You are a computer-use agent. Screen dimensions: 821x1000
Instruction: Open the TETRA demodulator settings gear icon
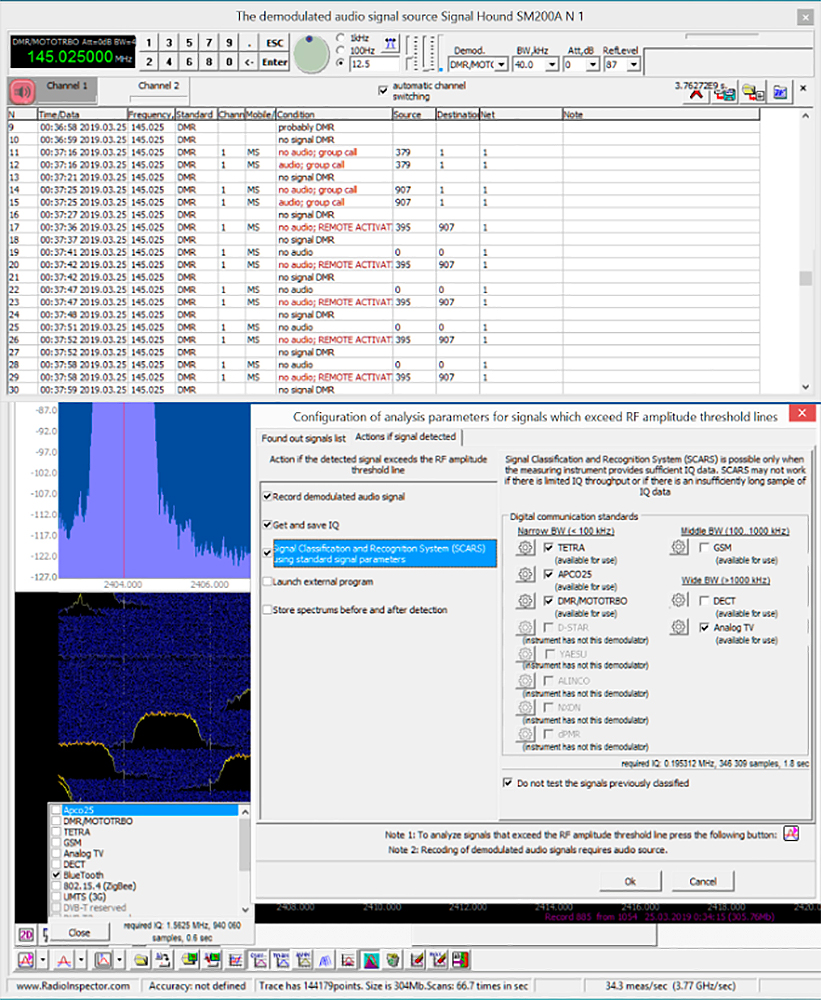tap(525, 548)
